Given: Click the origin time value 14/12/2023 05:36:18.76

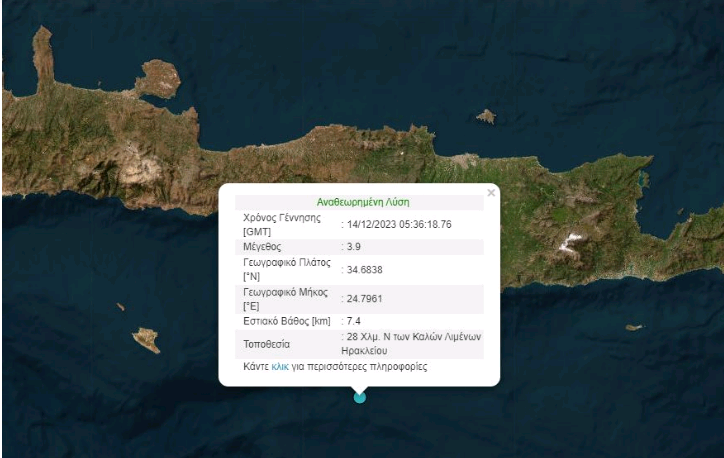Looking at the screenshot, I should coord(399,224).
